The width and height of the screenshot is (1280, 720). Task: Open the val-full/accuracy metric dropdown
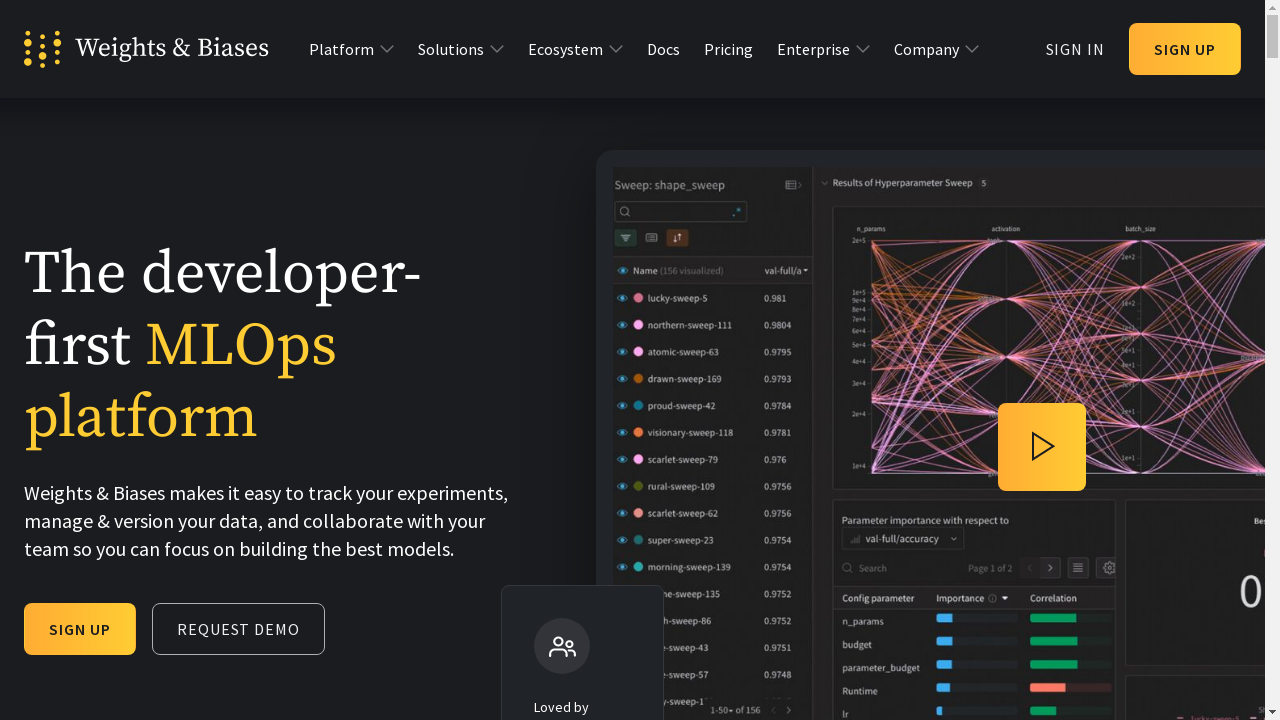pyautogui.click(x=903, y=539)
